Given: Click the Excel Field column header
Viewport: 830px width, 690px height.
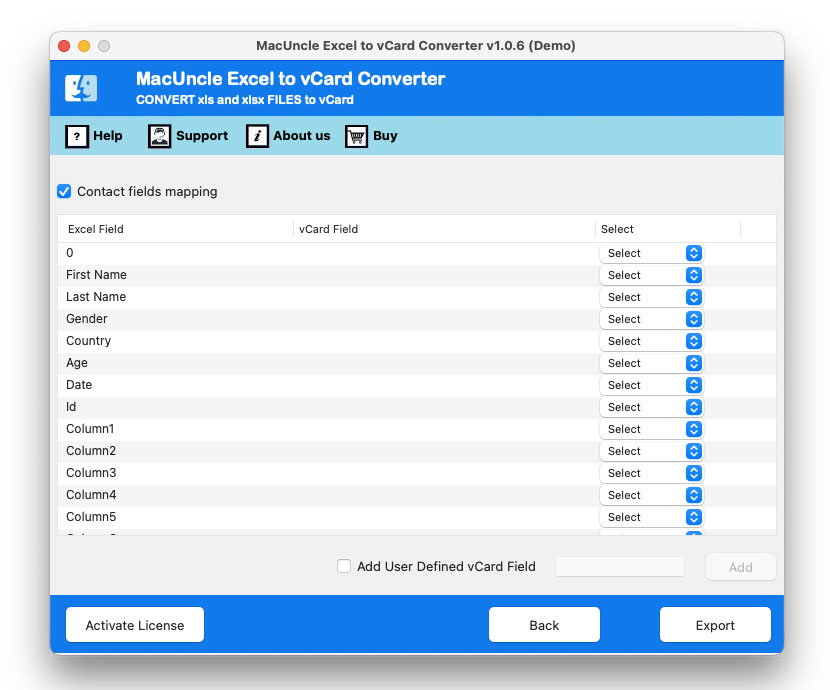Looking at the screenshot, I should coord(175,229).
